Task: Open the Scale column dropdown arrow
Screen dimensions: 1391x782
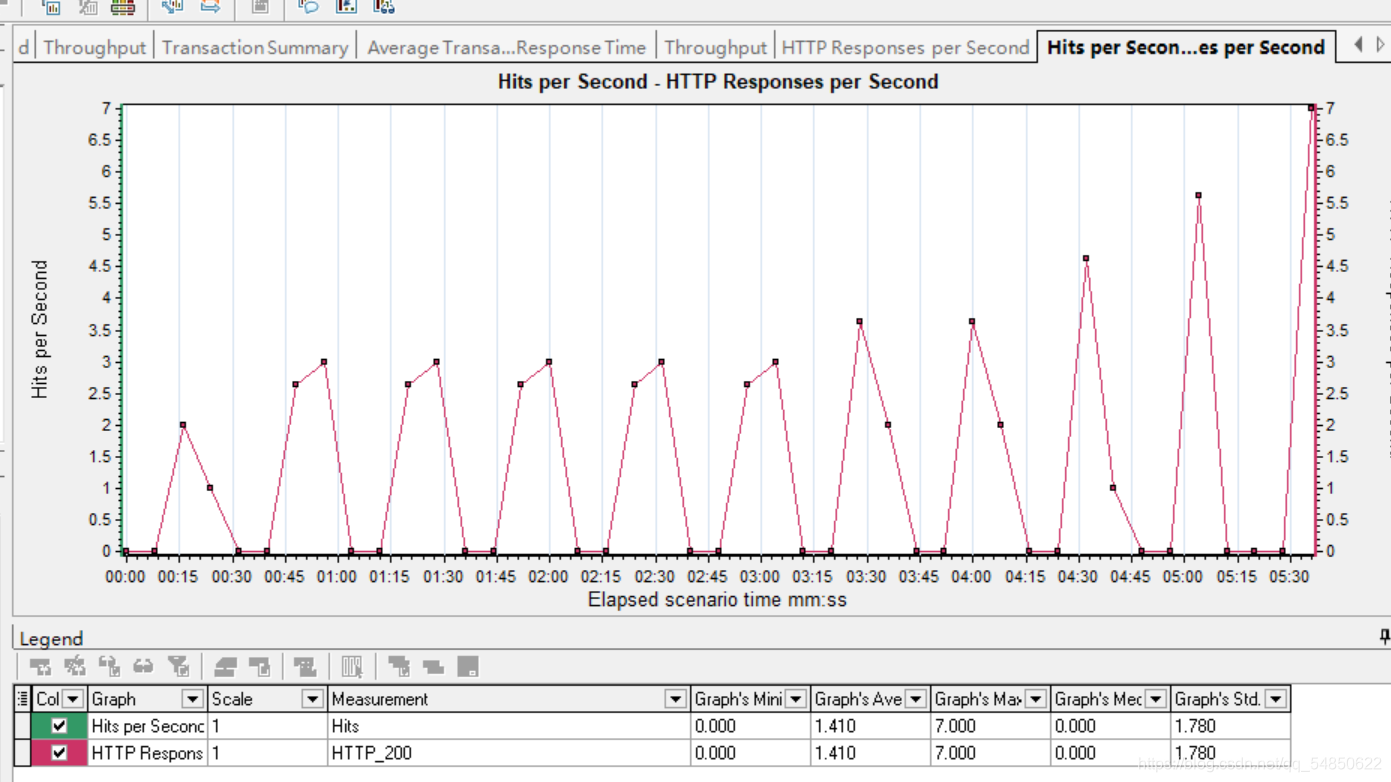Action: pyautogui.click(x=312, y=699)
